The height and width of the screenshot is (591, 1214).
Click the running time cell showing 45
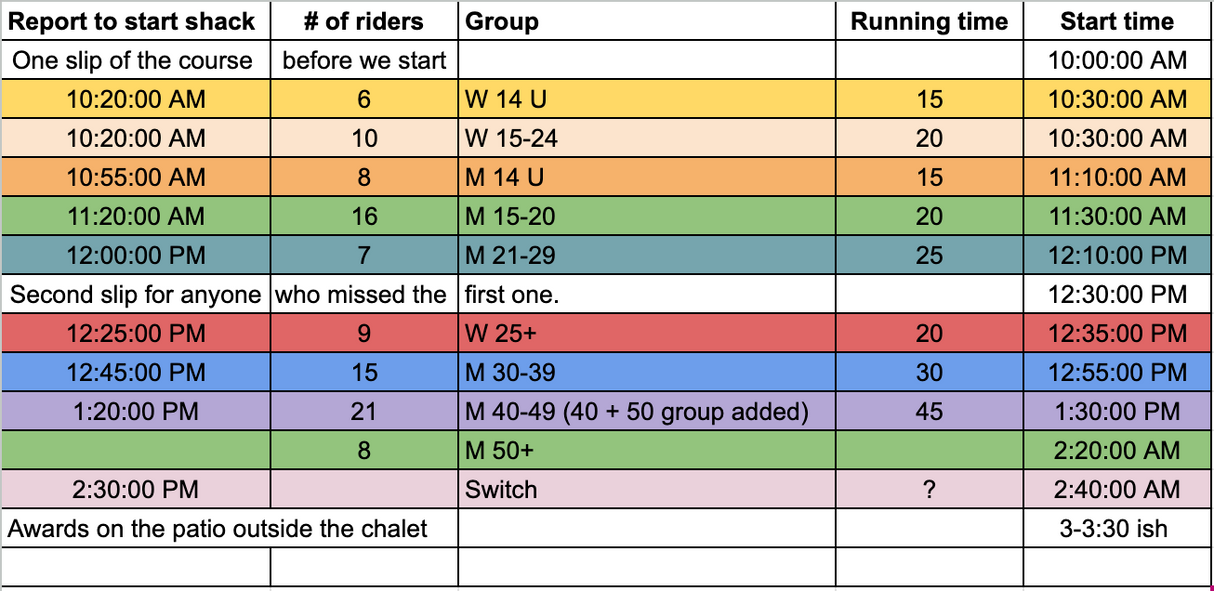pos(929,411)
